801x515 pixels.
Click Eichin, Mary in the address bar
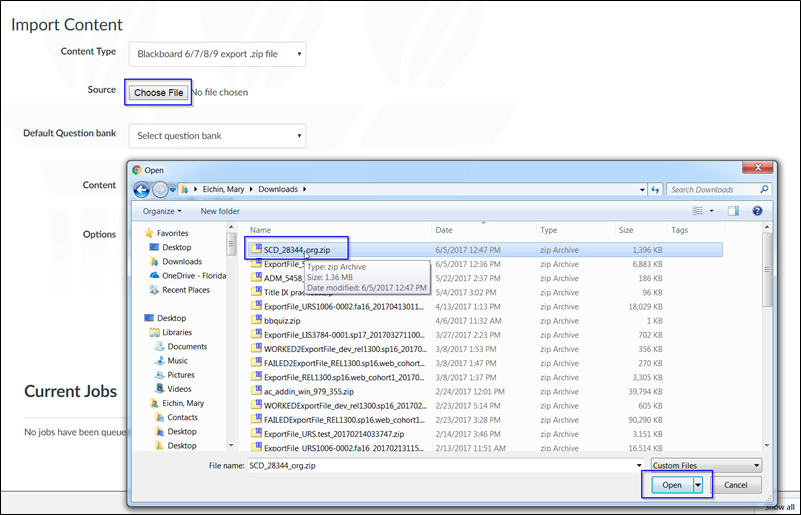(x=223, y=189)
